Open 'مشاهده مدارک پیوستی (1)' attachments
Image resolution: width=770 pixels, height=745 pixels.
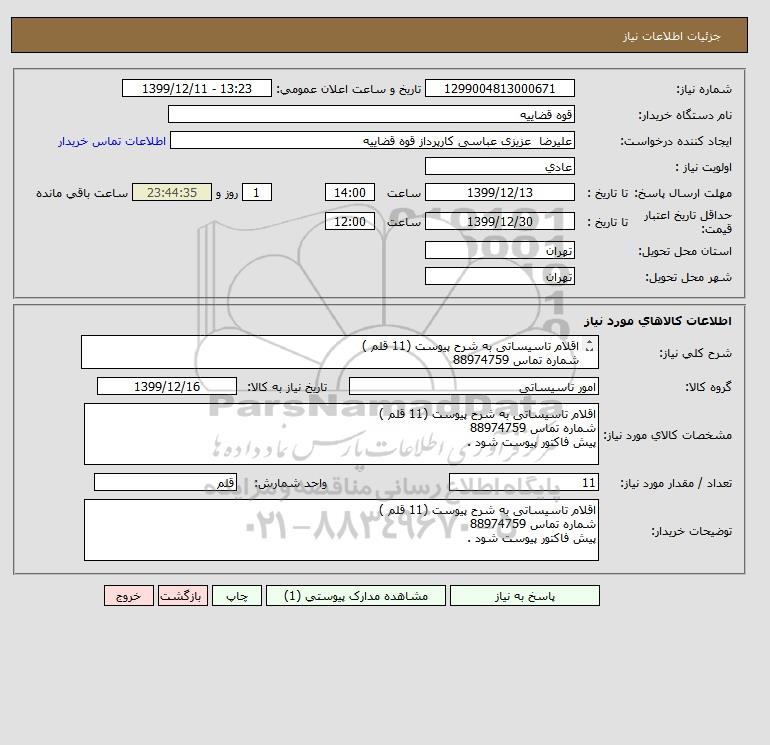356,595
